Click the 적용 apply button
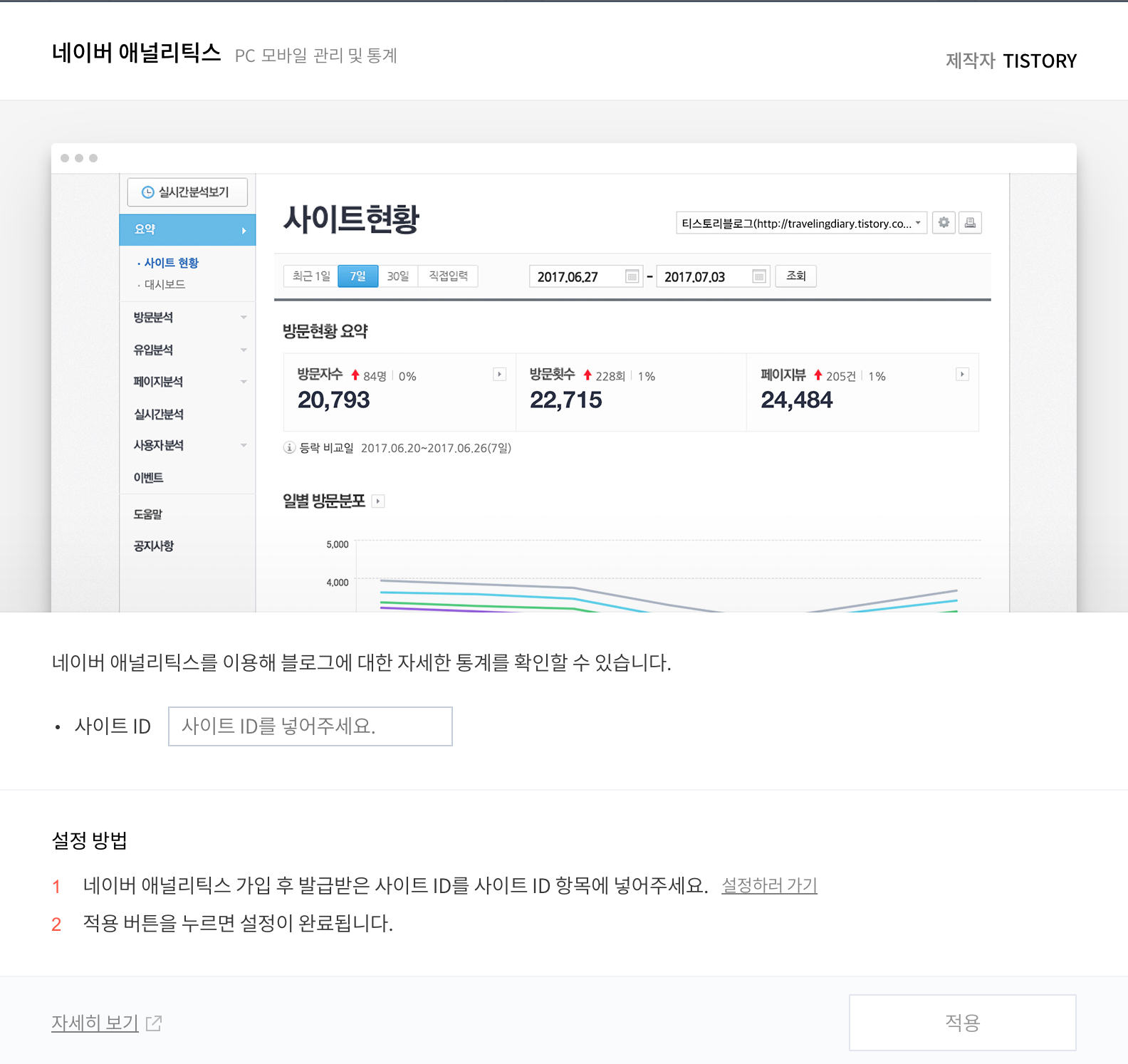The image size is (1128, 1064). 962,1023
